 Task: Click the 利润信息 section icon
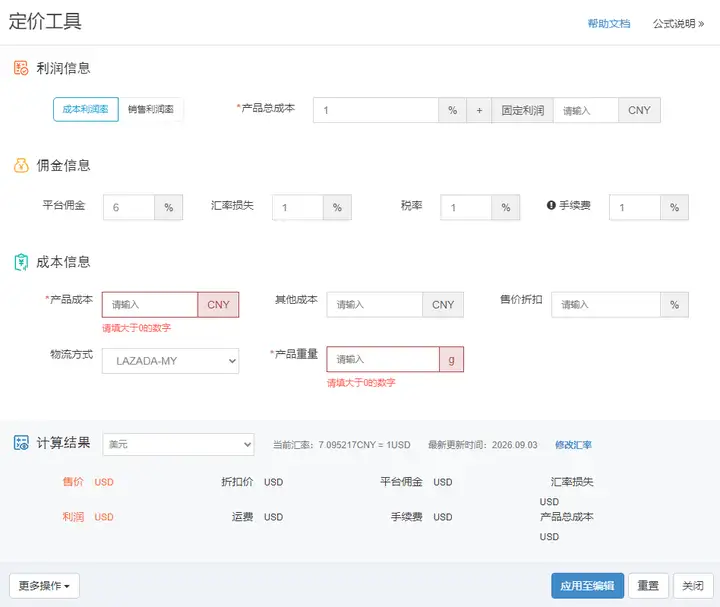[21, 68]
